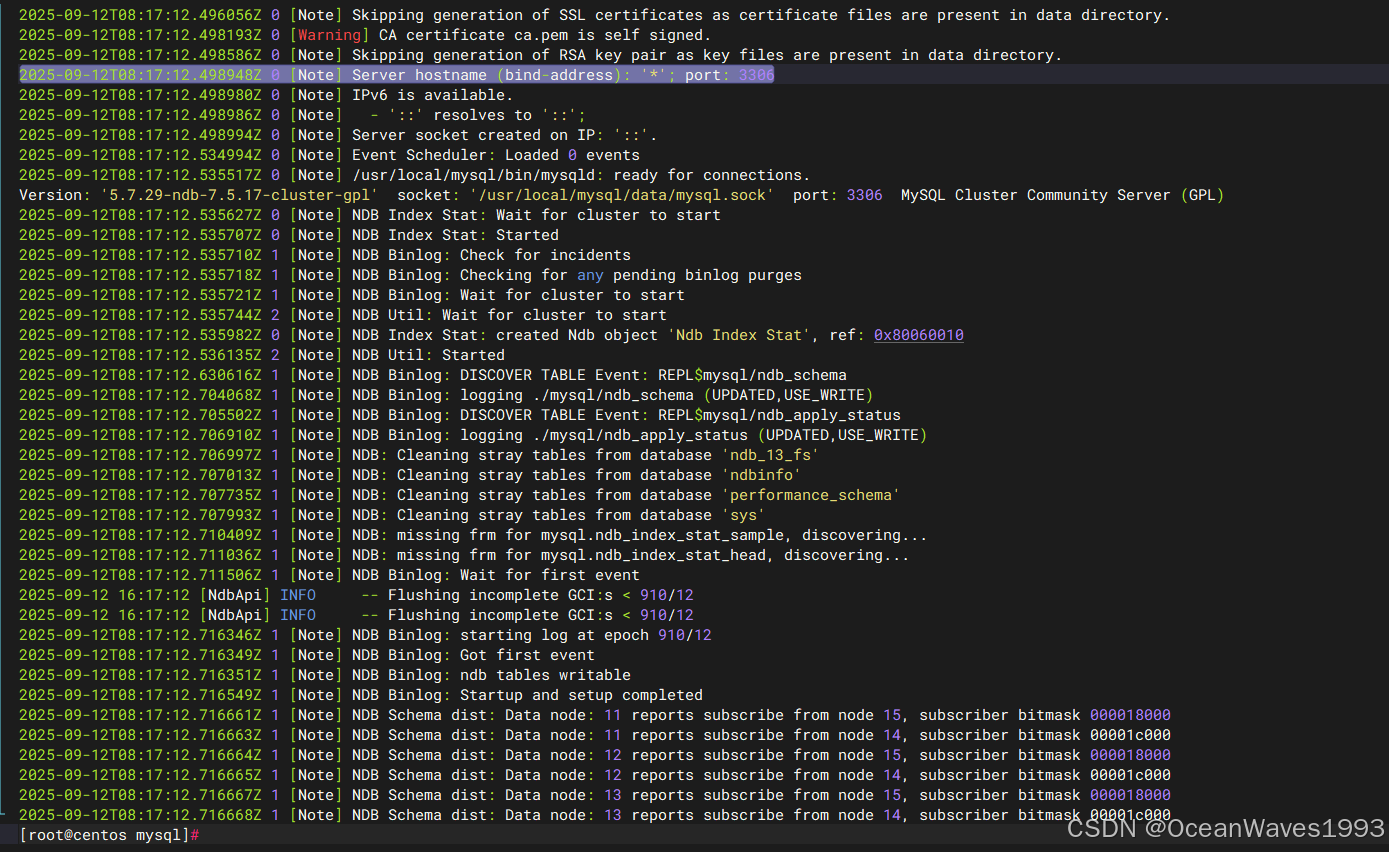Click version string '5.7.29-ndb-7.5.17-cluster-gpl'
1389x852 pixels.
[x=239, y=195]
